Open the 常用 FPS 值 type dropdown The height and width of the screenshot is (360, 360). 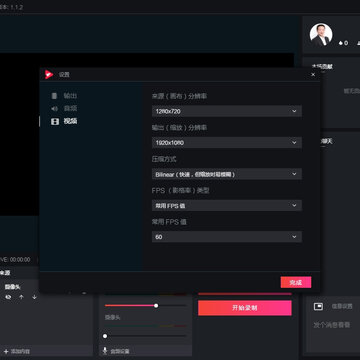pos(227,205)
